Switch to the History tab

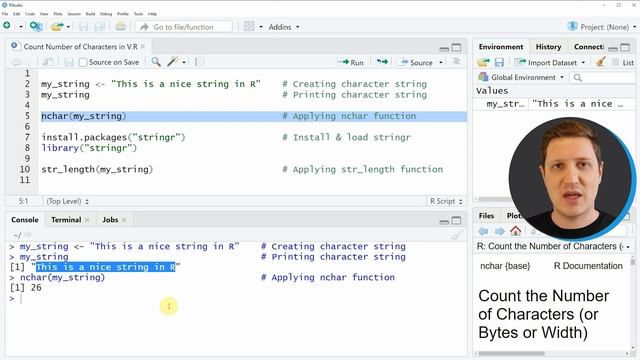click(x=548, y=47)
